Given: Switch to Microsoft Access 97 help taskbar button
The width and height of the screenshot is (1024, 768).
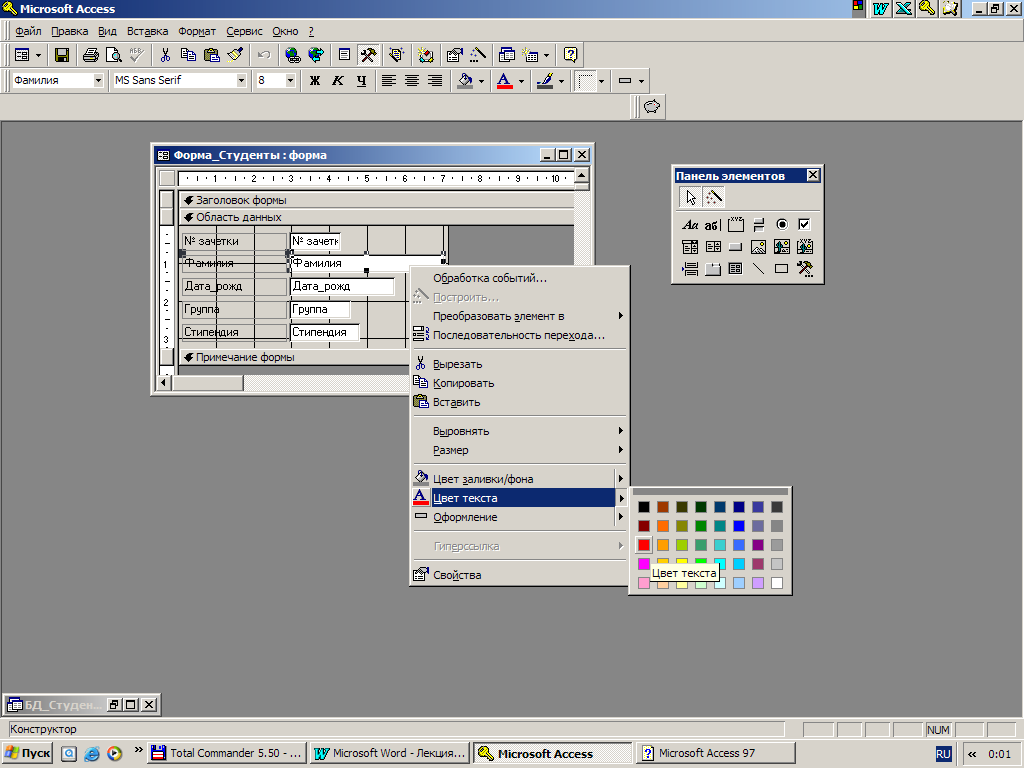Looking at the screenshot, I should (716, 753).
